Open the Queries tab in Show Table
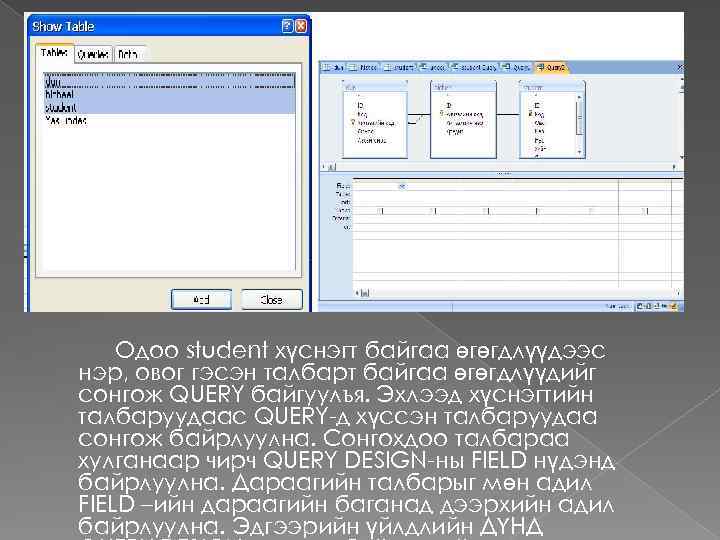 (x=93, y=54)
